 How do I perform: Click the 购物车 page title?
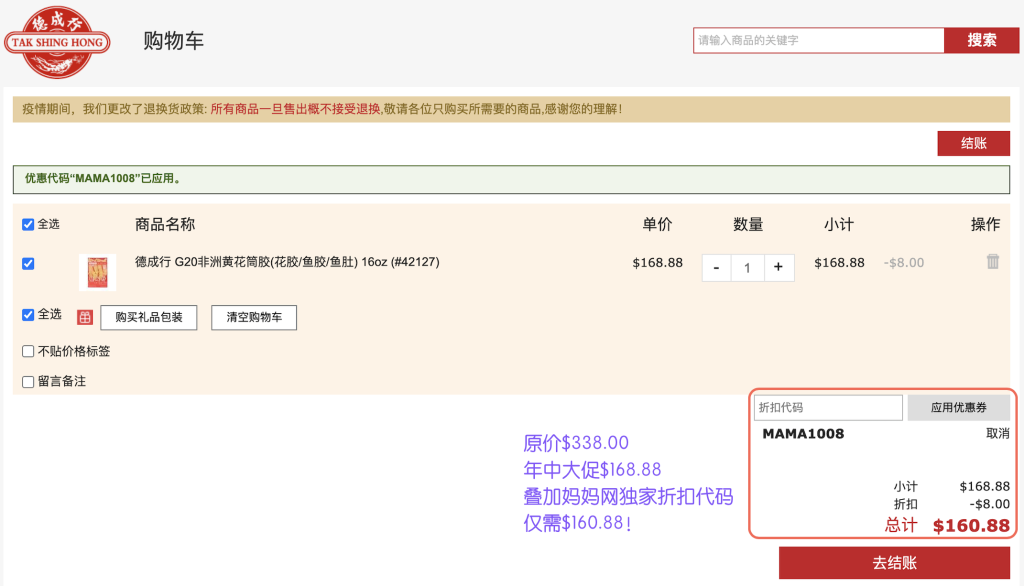tap(174, 41)
